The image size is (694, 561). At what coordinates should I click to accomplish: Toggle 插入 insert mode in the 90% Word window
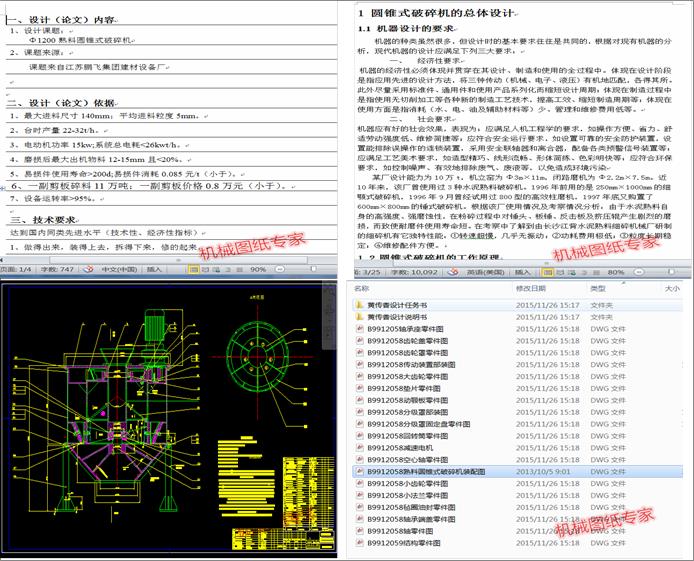click(x=154, y=269)
